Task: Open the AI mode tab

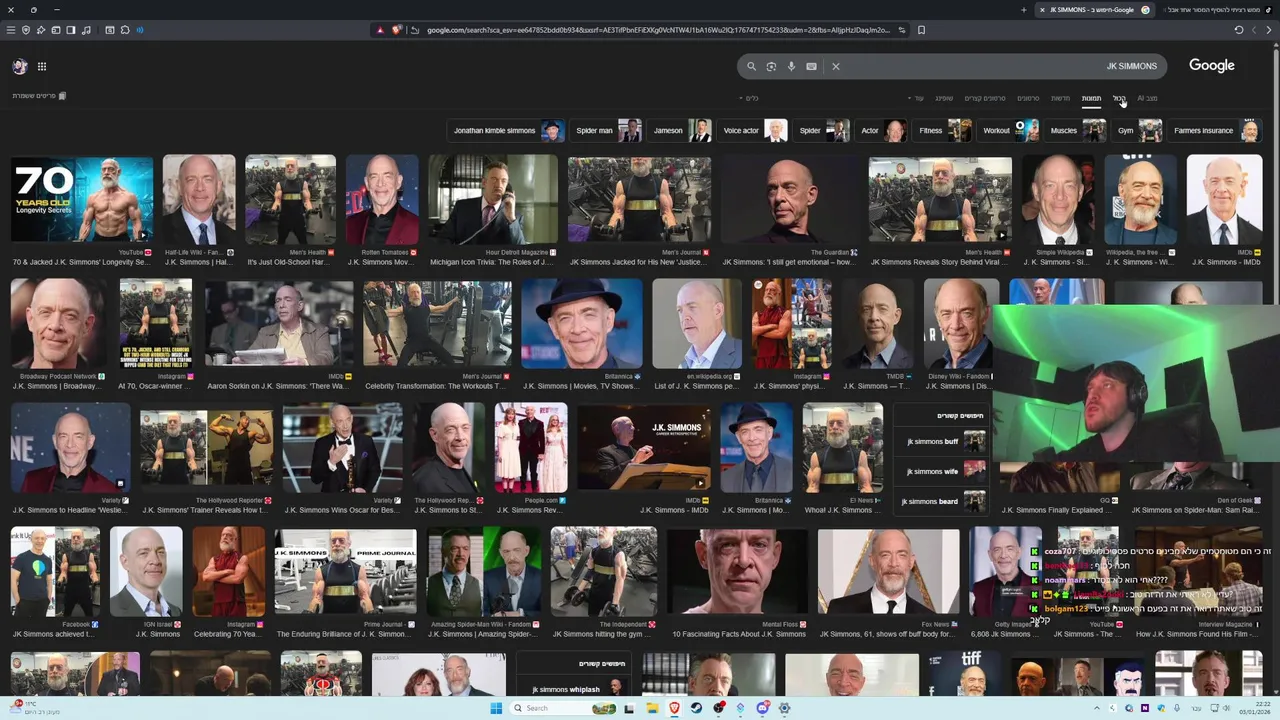Action: point(1147,98)
